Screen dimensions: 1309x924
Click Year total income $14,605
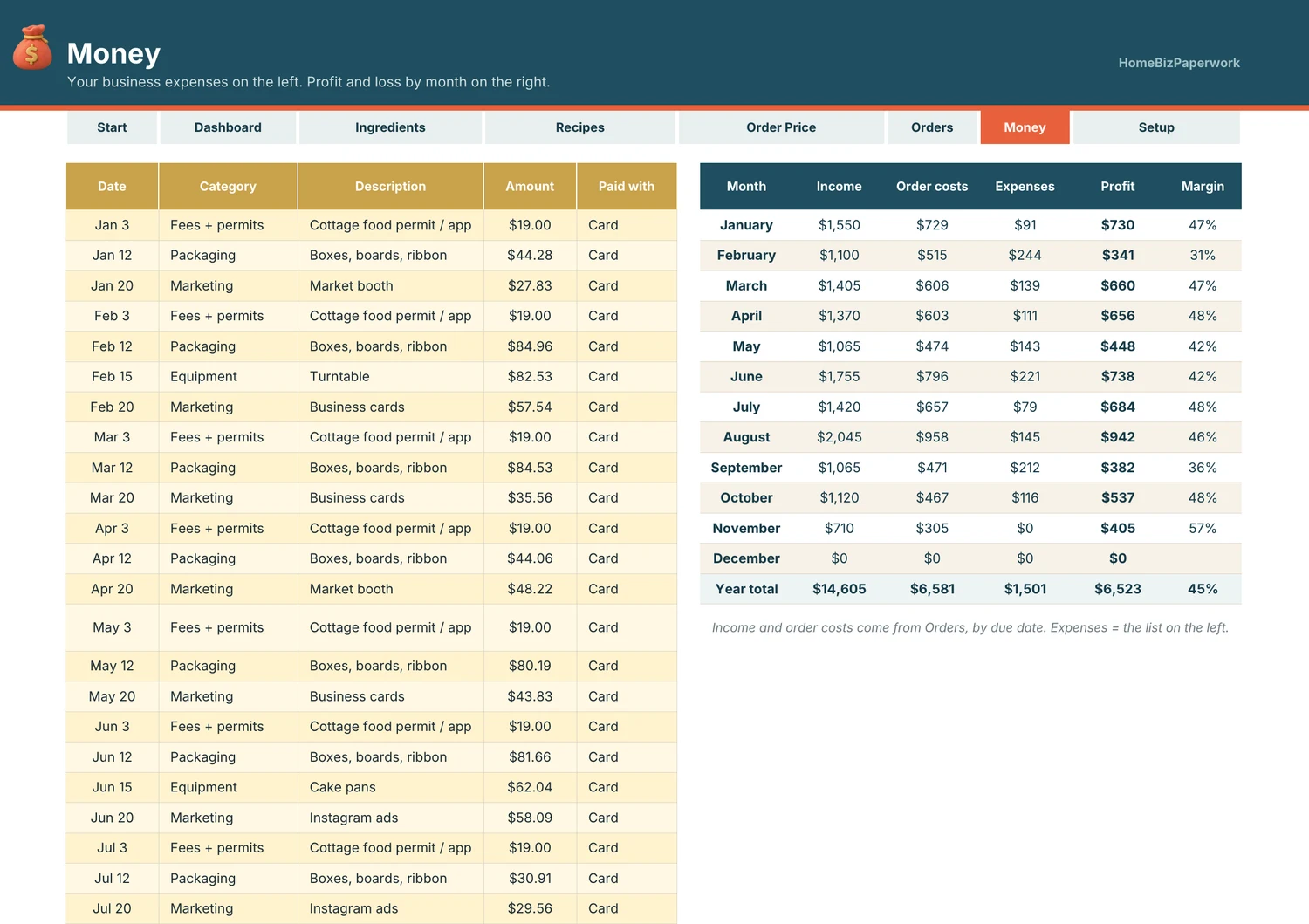840,589
